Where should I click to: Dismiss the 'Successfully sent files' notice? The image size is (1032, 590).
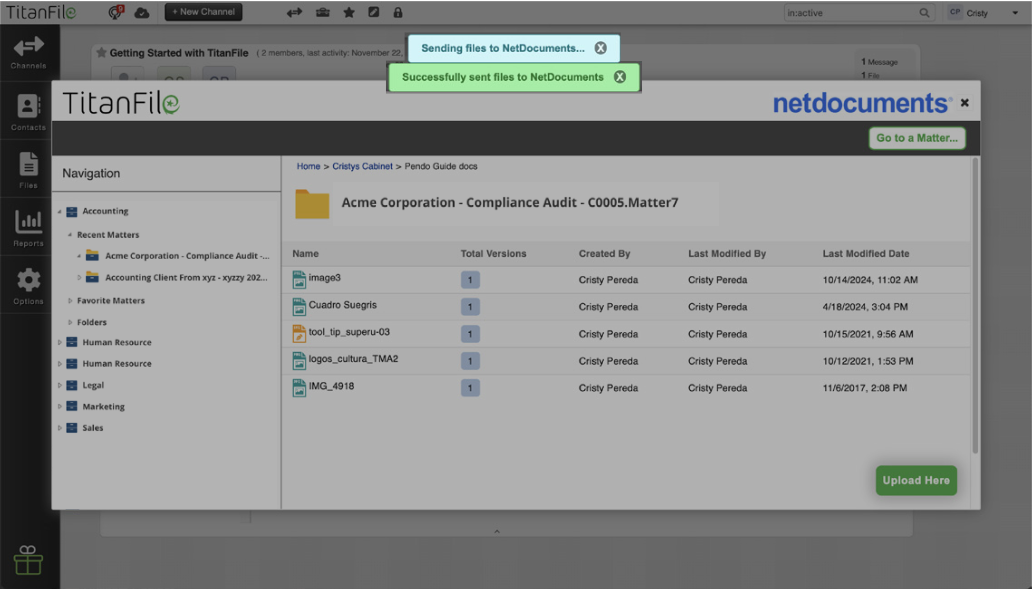point(620,77)
